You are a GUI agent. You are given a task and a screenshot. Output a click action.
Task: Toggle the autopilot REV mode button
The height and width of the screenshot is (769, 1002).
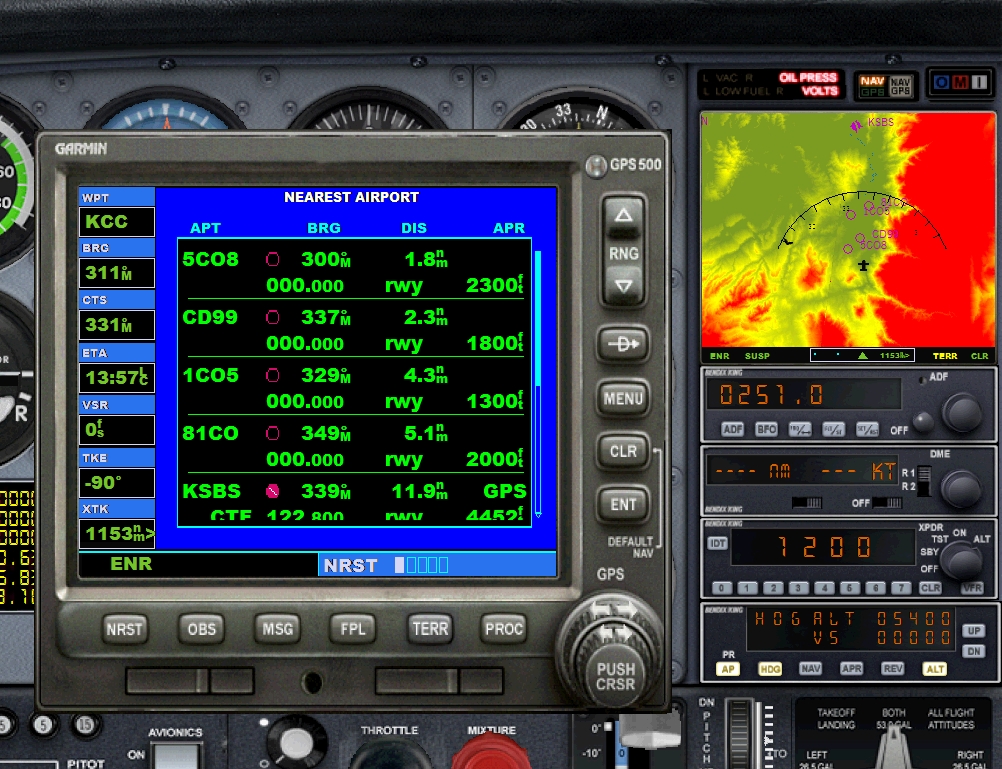tap(893, 669)
